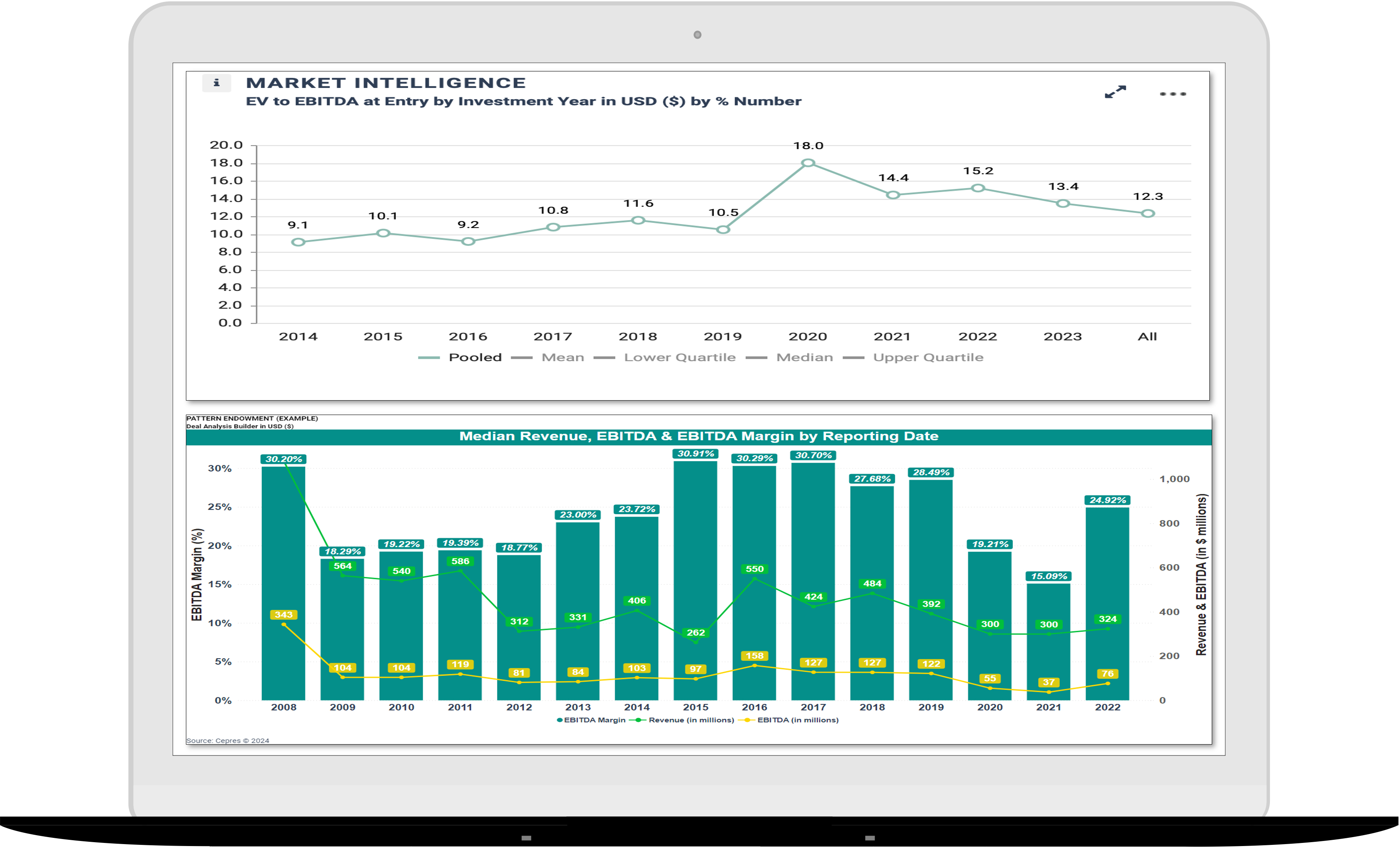This screenshot has width=1400, height=848.
Task: Click the info icon beside Market Intelligence
Action: click(x=216, y=83)
